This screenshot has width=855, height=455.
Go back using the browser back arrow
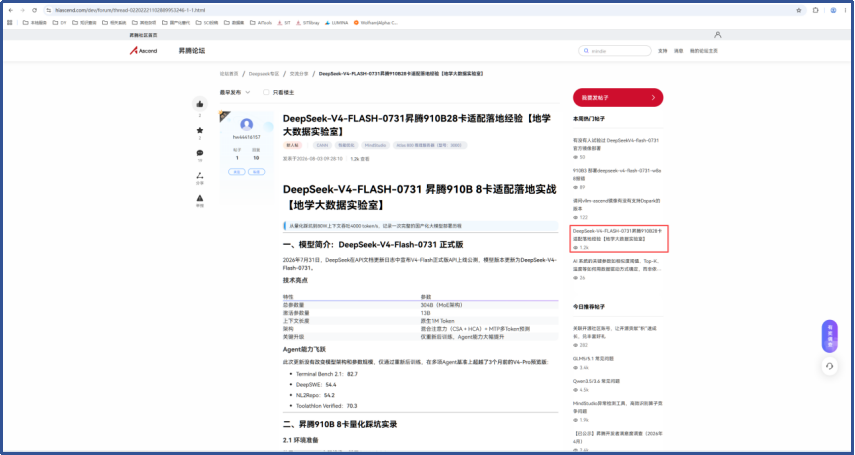(10, 10)
